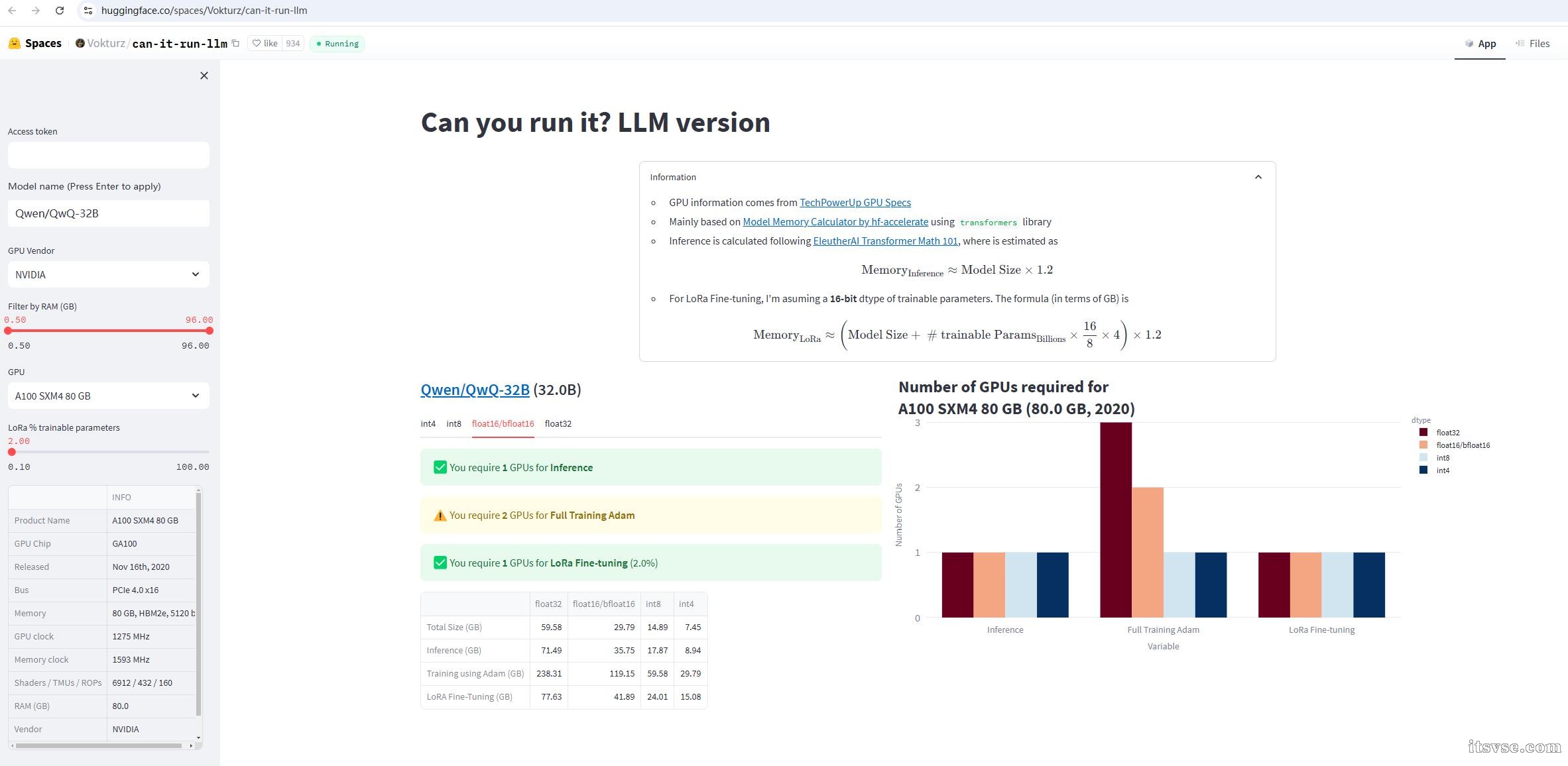The image size is (1568, 766).
Task: Click the Access token input field
Action: (109, 155)
